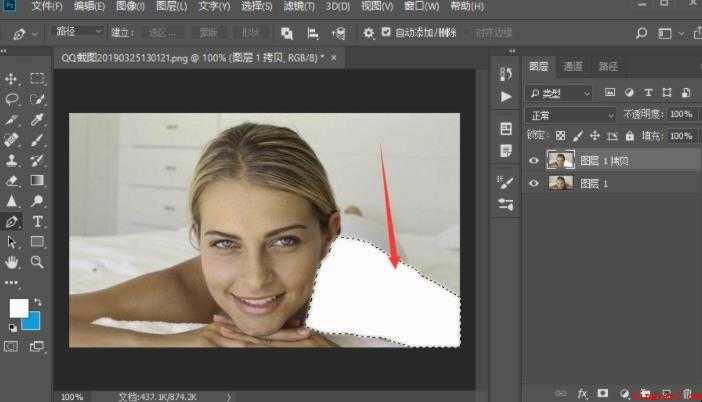Viewport: 702px width, 402px height.
Task: Select the Lasso tool
Action: coord(11,99)
